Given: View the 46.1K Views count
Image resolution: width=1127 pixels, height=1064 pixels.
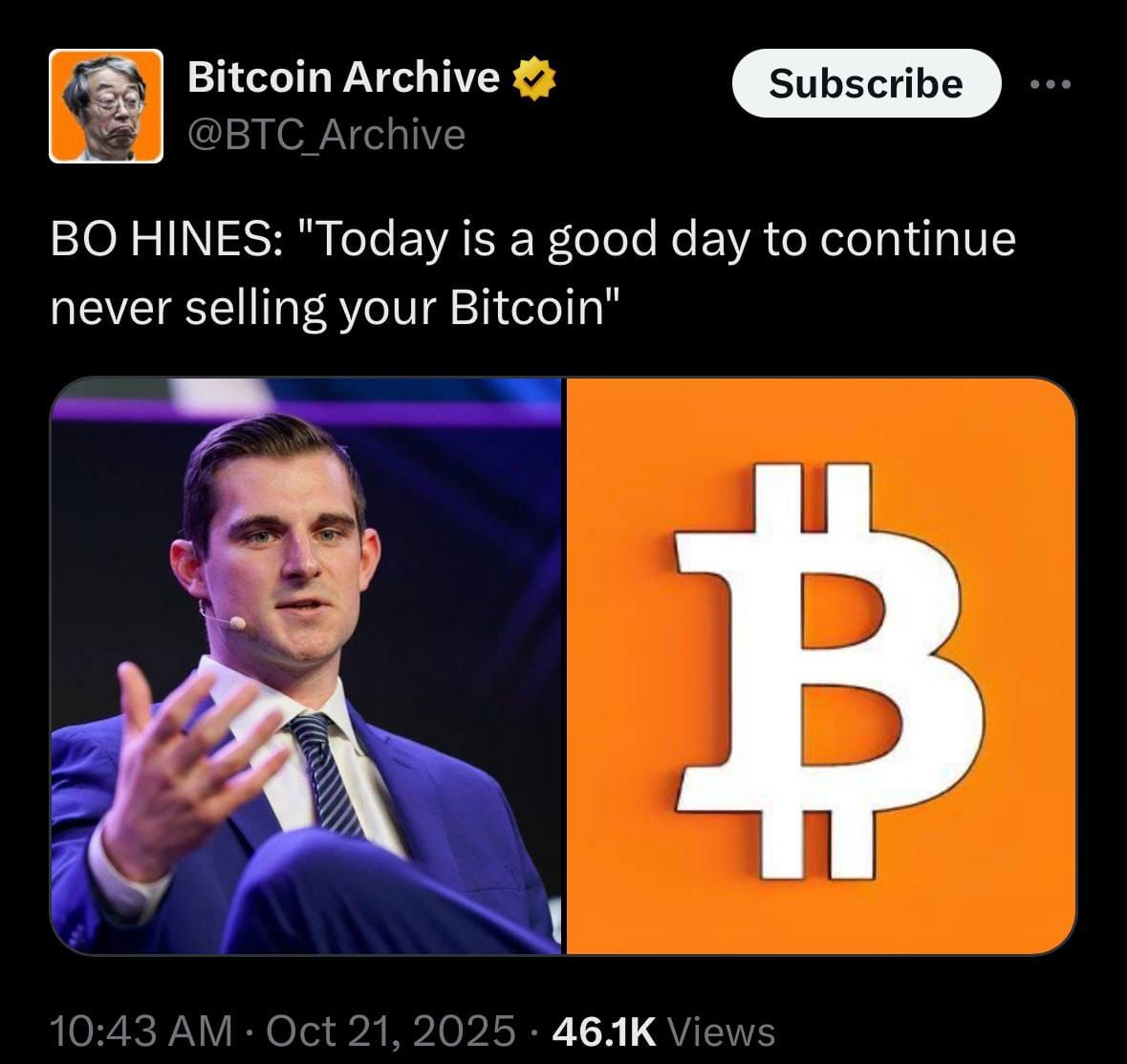Looking at the screenshot, I should pos(663,1031).
